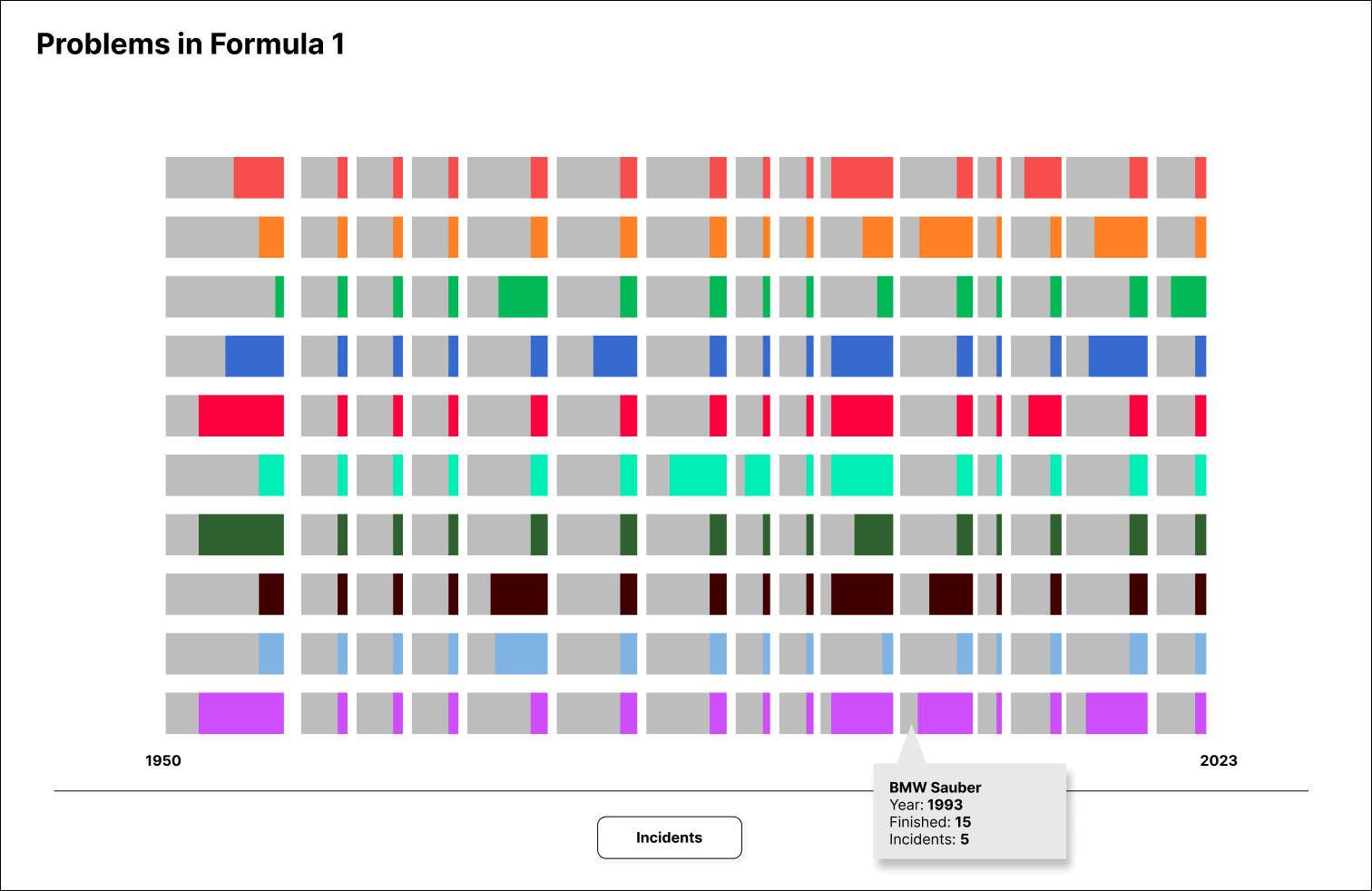Click the first gray segment in top row
This screenshot has height=891, width=1372.
[200, 178]
